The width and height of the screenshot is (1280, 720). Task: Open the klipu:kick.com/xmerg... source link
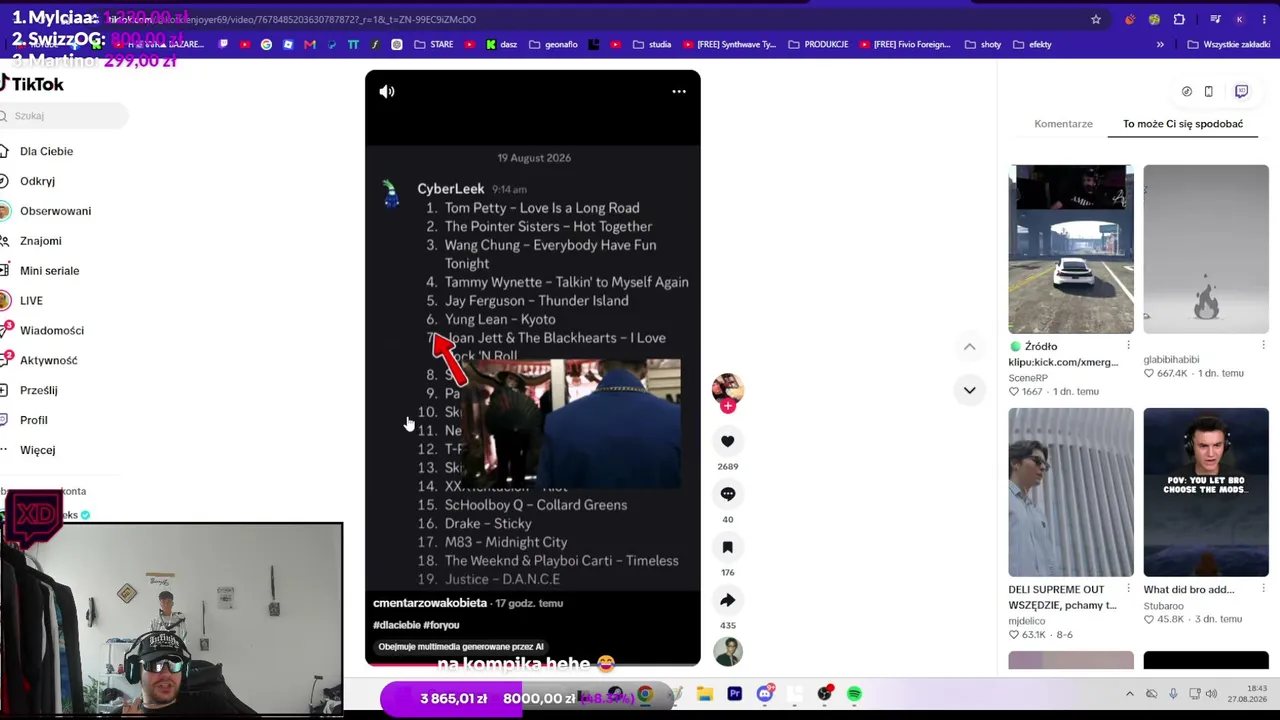pos(1063,362)
